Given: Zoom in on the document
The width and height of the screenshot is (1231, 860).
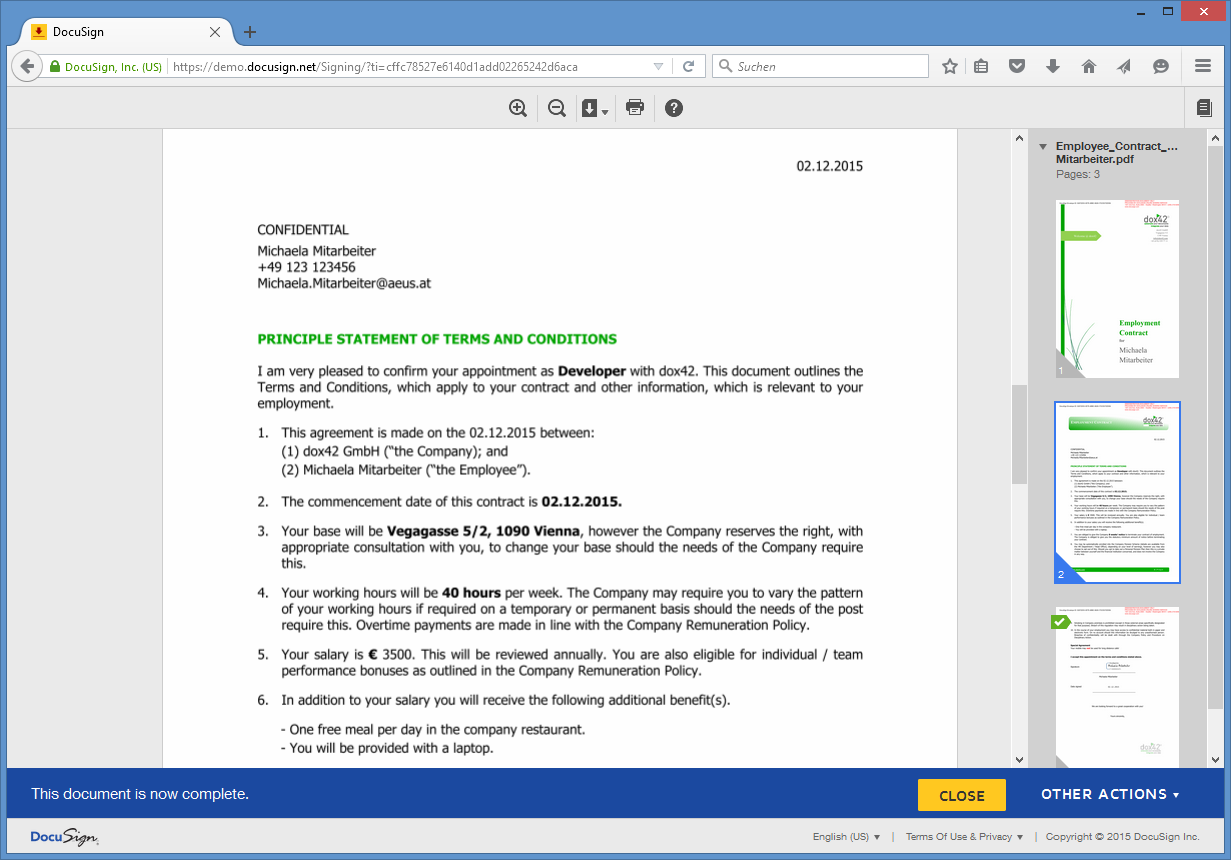Looking at the screenshot, I should (x=518, y=108).
